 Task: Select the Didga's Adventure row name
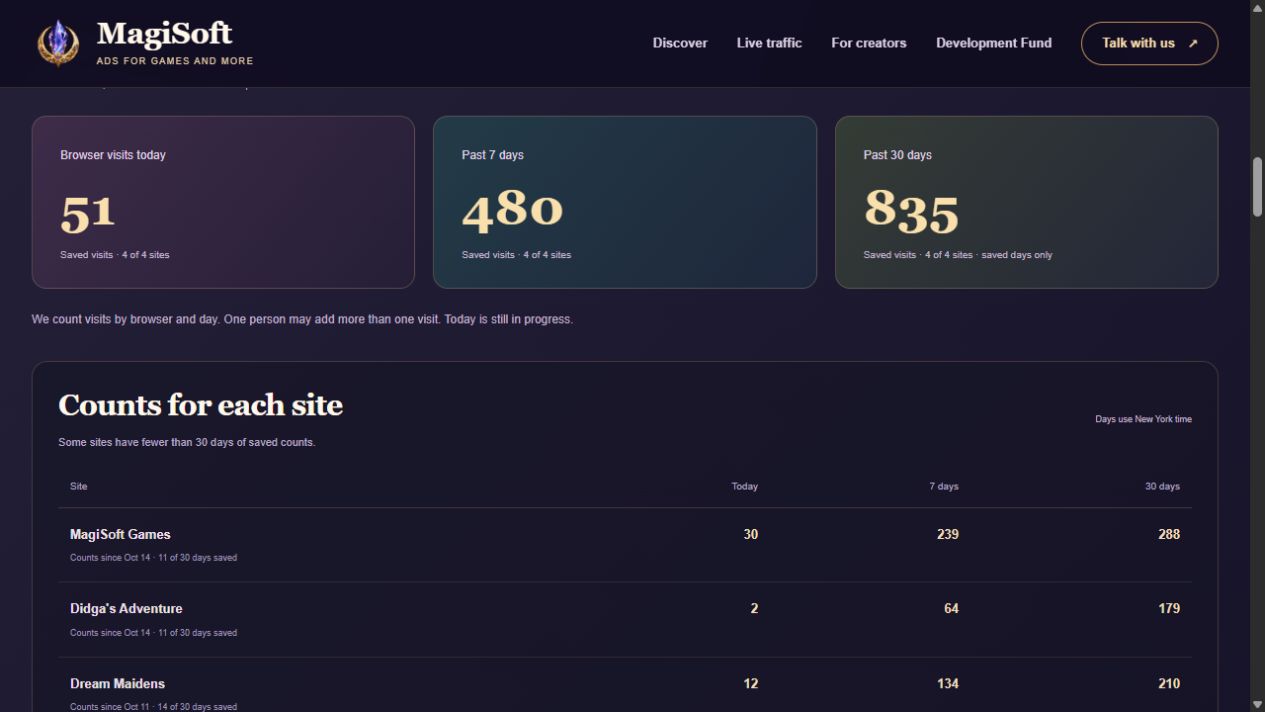click(x=126, y=608)
